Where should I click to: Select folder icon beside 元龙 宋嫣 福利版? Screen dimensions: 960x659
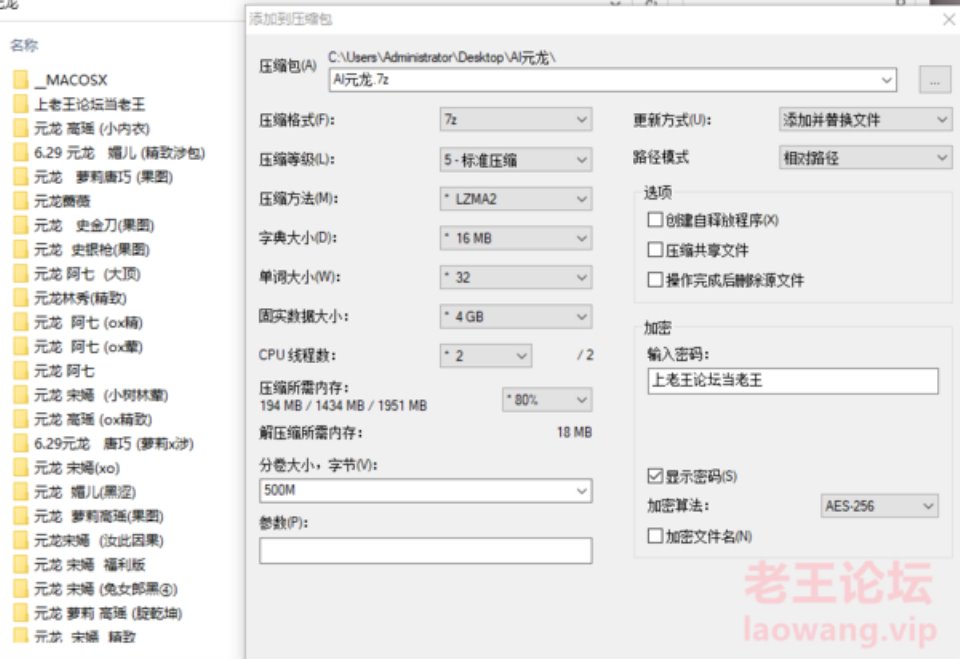coord(21,565)
